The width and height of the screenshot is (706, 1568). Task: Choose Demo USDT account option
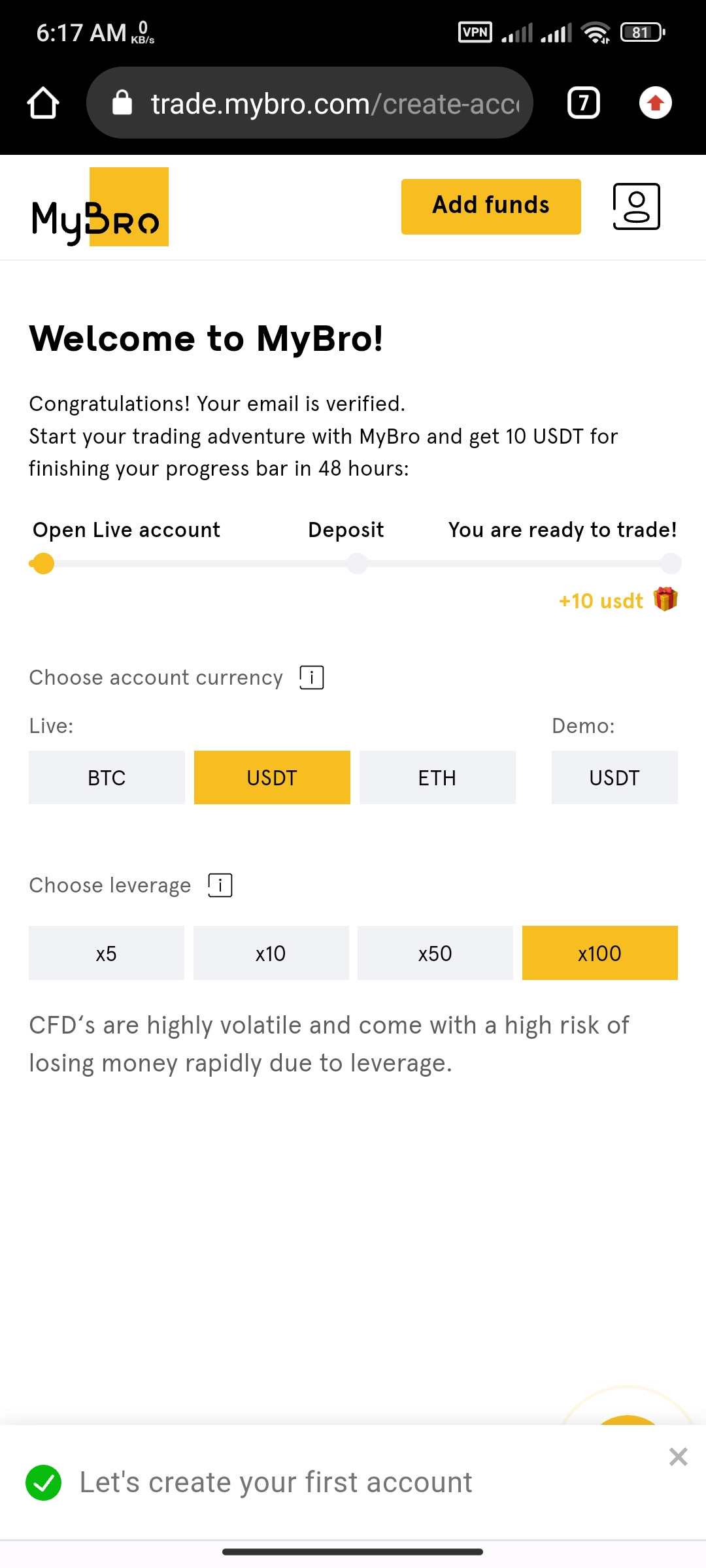coord(614,777)
